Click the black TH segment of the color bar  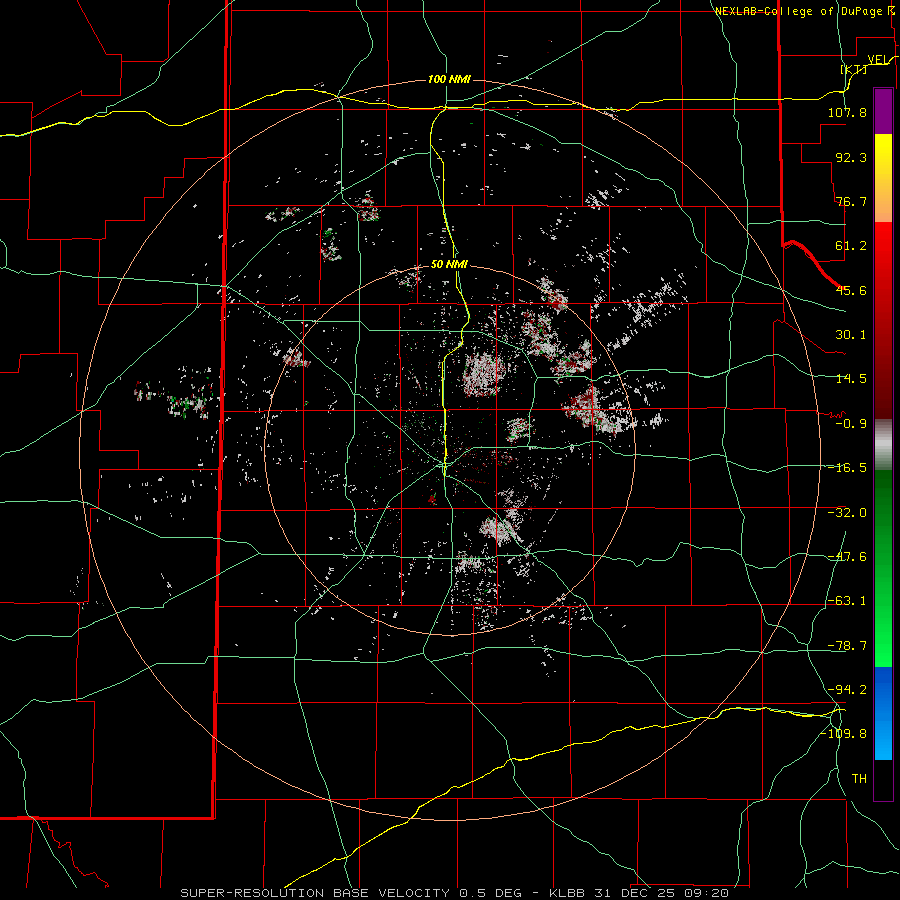point(883,779)
